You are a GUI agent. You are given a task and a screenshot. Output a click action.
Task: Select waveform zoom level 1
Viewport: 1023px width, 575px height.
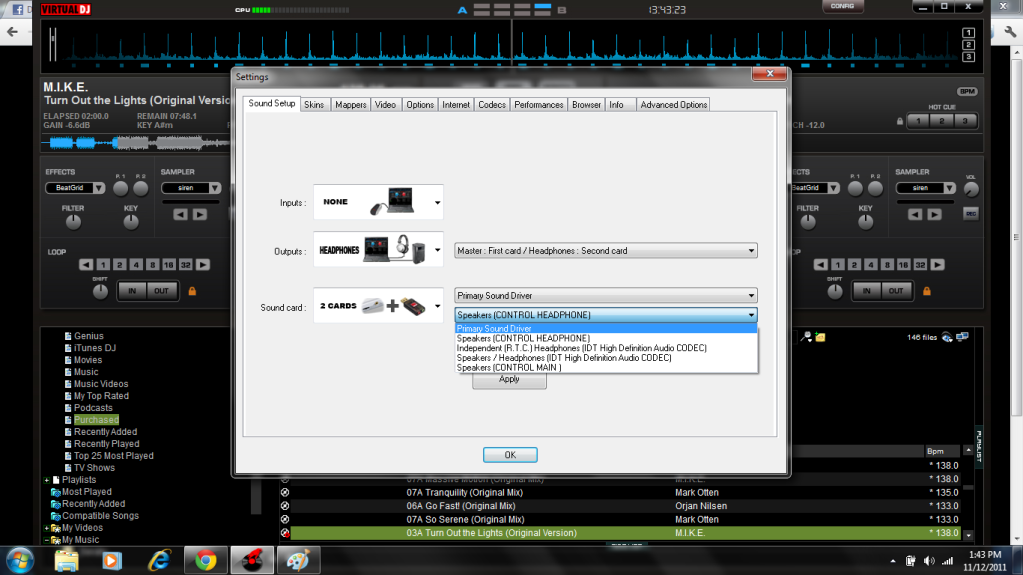pyautogui.click(x=969, y=33)
